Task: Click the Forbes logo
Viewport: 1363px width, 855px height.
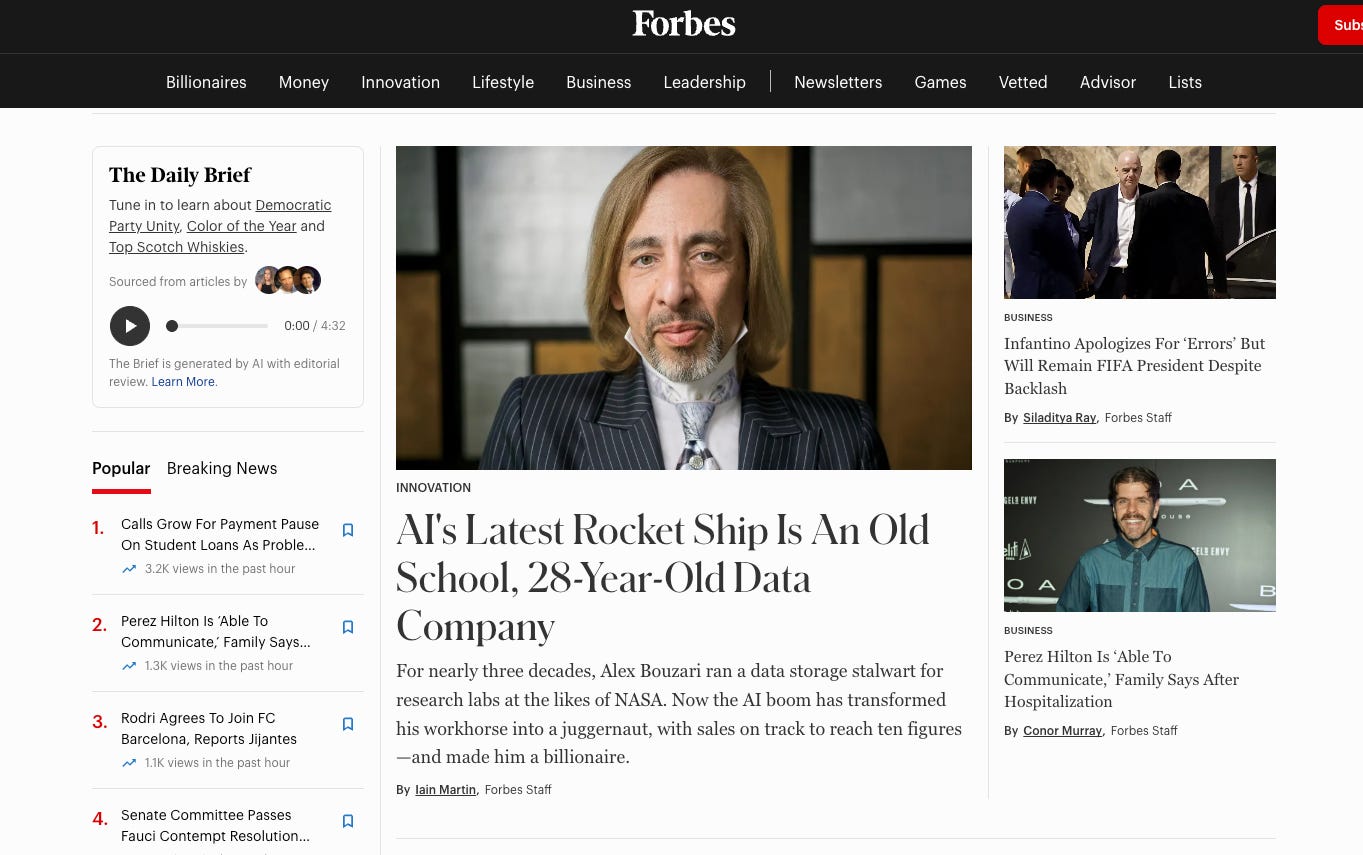Action: (684, 24)
